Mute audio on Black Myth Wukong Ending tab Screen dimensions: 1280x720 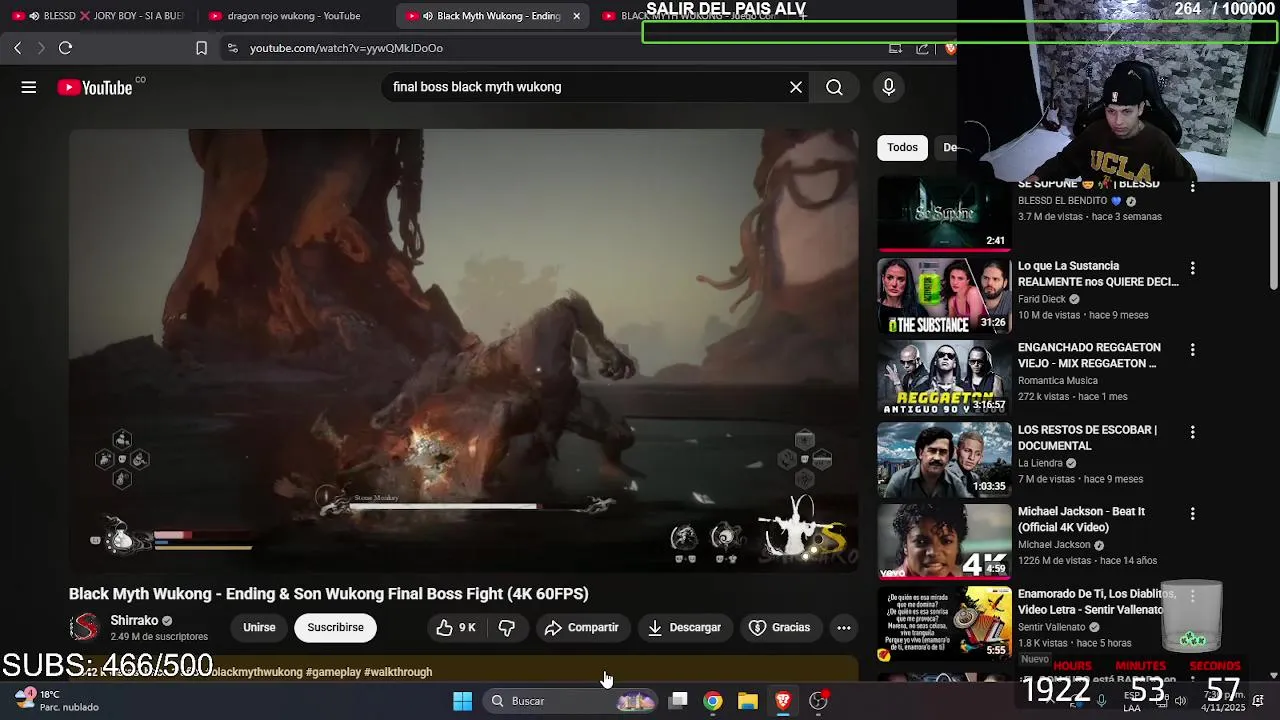pos(428,16)
